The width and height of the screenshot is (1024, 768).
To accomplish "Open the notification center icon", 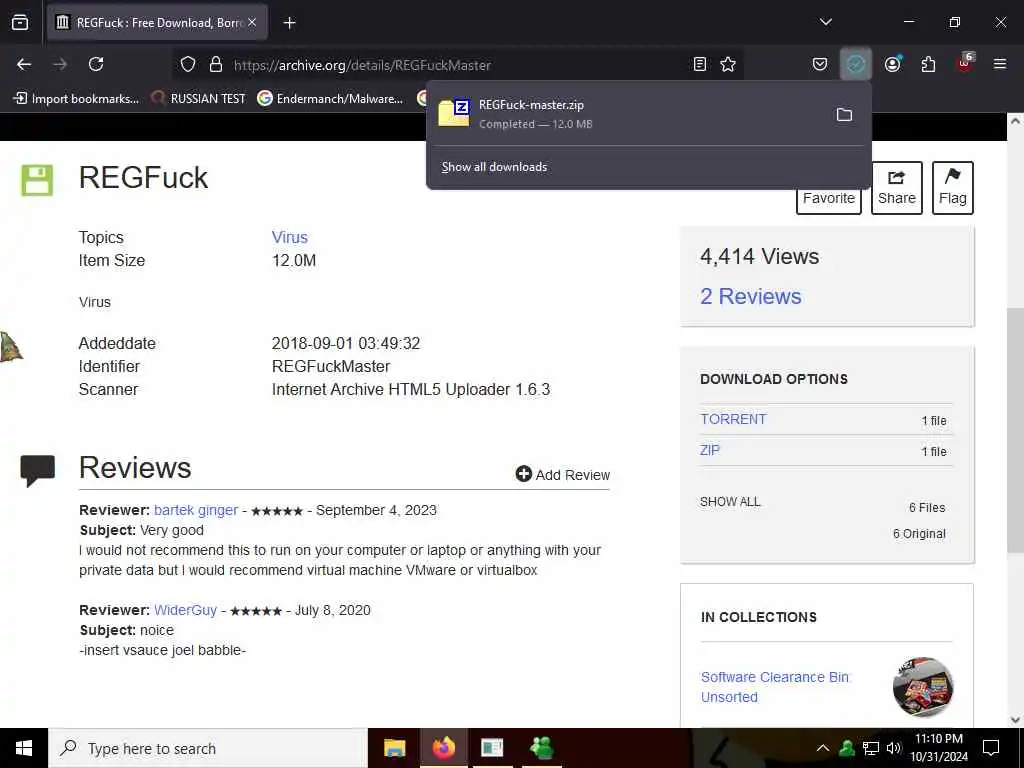I will (991, 748).
